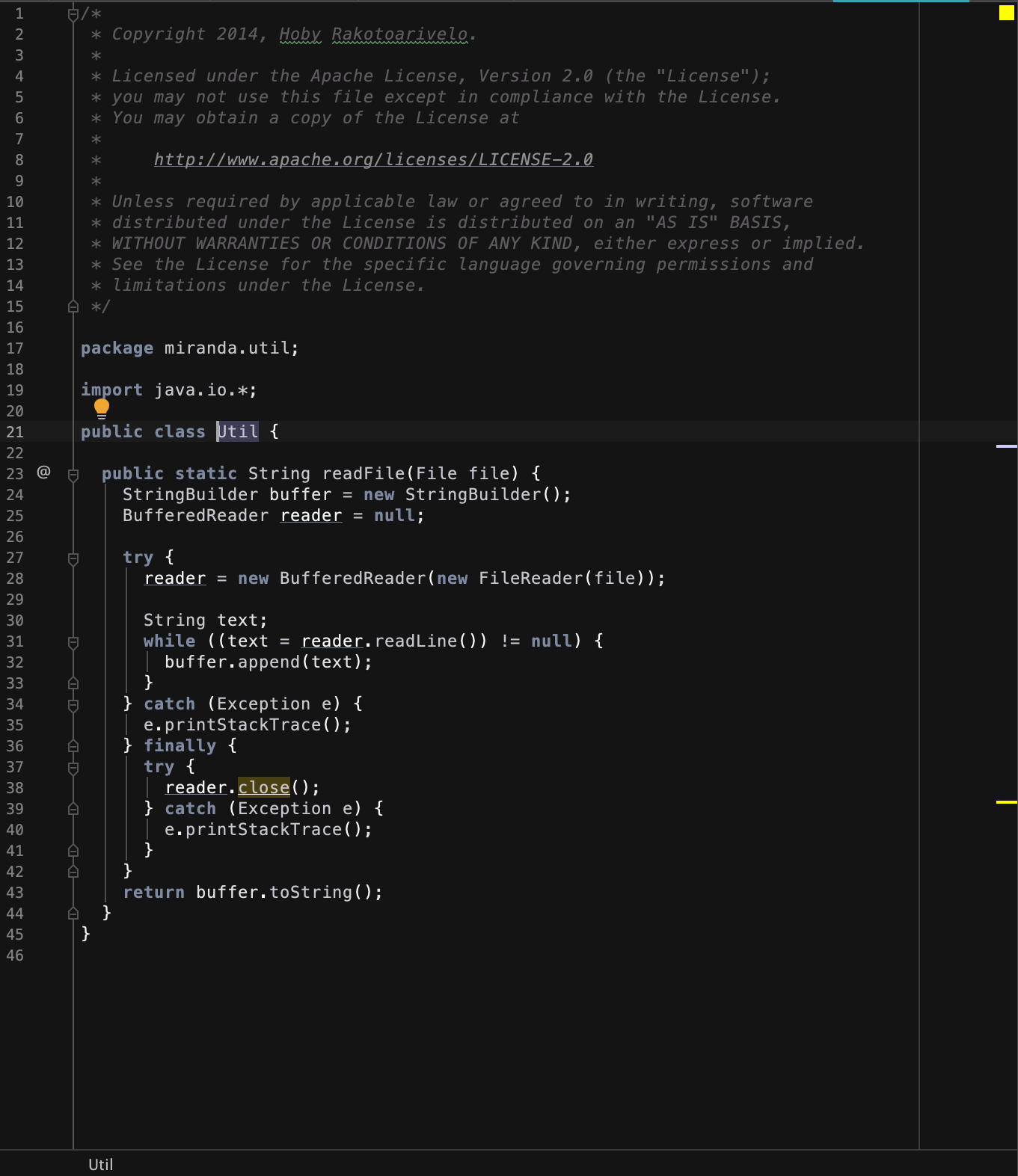Click the import keyword on line 19
This screenshot has height=1176, width=1018.
click(x=111, y=390)
